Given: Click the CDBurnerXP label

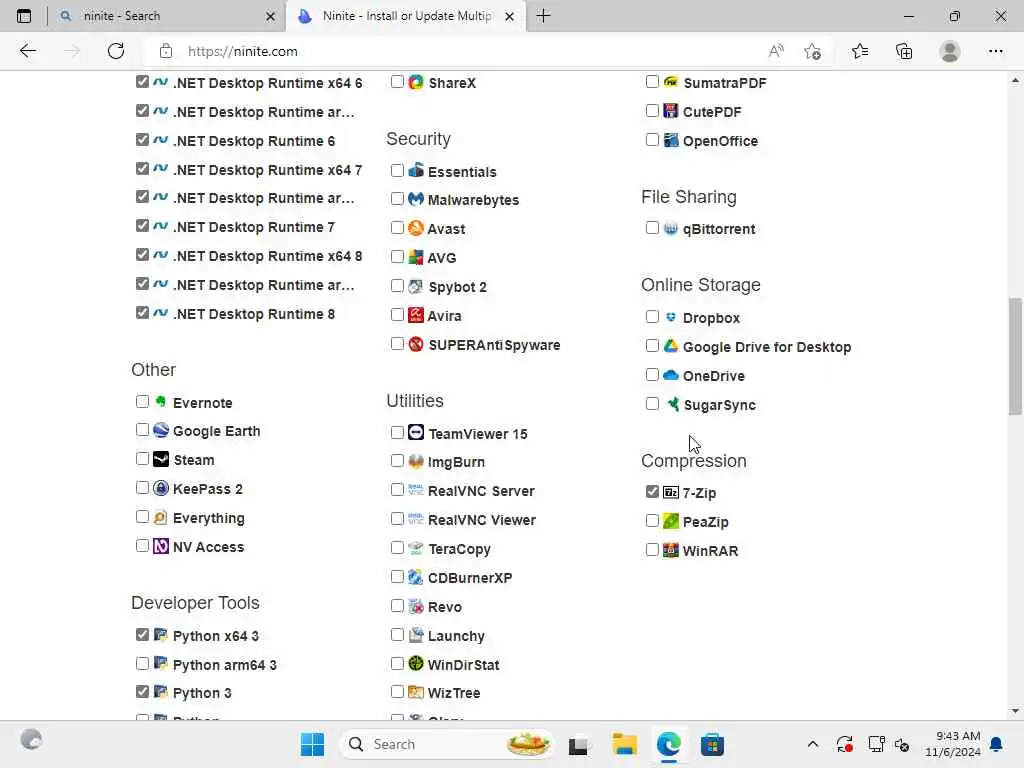Looking at the screenshot, I should [x=470, y=577].
